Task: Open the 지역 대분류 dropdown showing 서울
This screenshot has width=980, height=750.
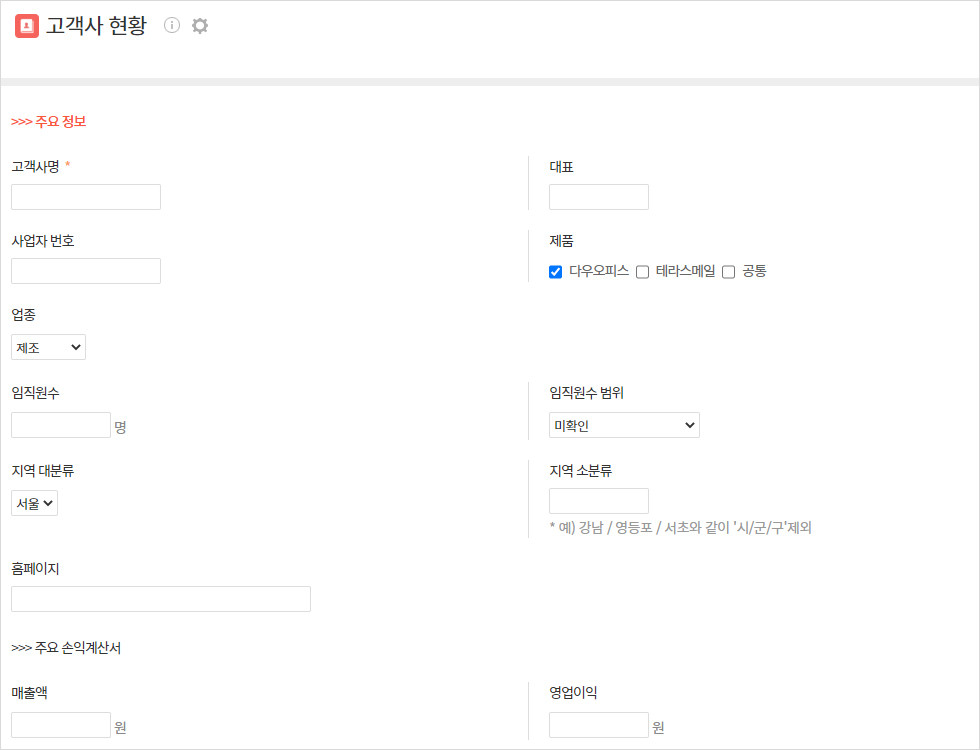Action: pyautogui.click(x=34, y=503)
